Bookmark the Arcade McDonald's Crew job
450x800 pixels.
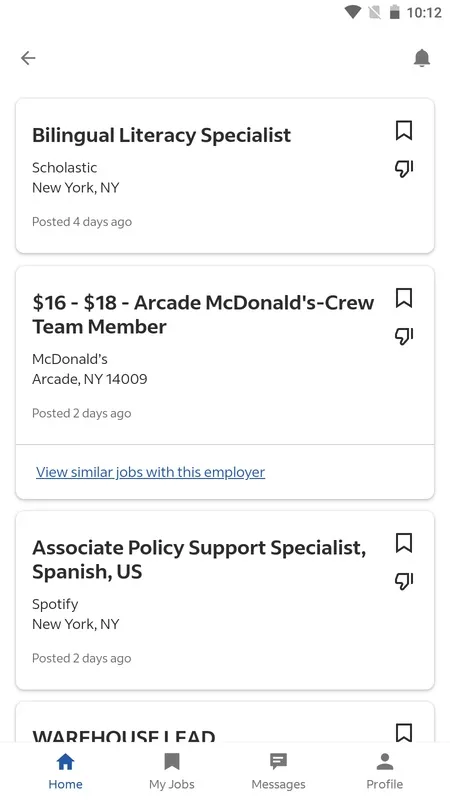tap(404, 298)
